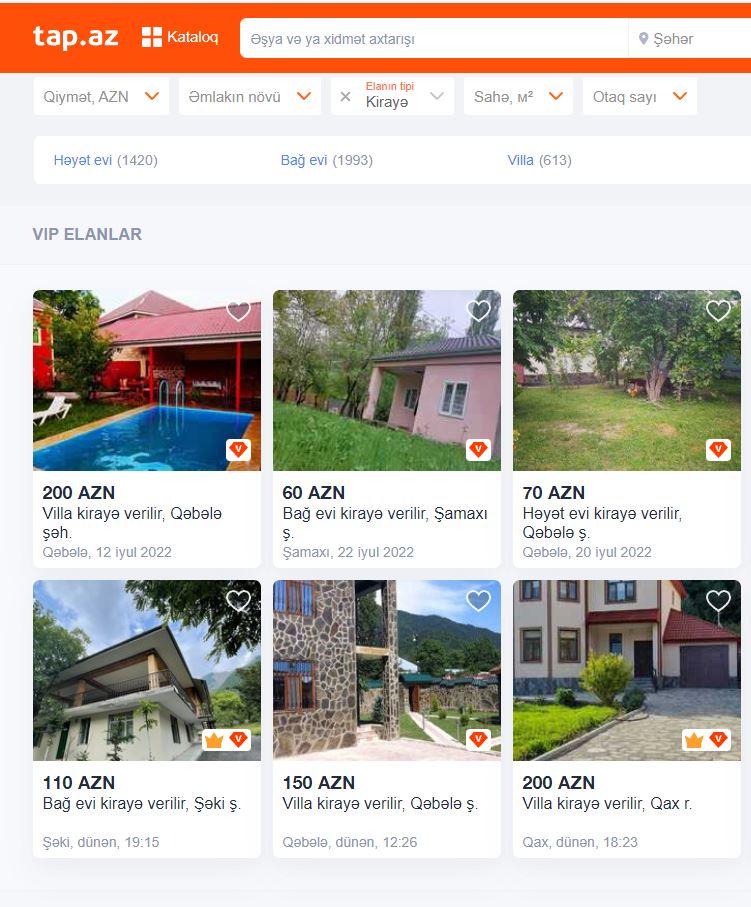This screenshot has height=907, width=751.
Task: Favorite the 200 AZN Qəbələ villa heart
Action: point(238,311)
